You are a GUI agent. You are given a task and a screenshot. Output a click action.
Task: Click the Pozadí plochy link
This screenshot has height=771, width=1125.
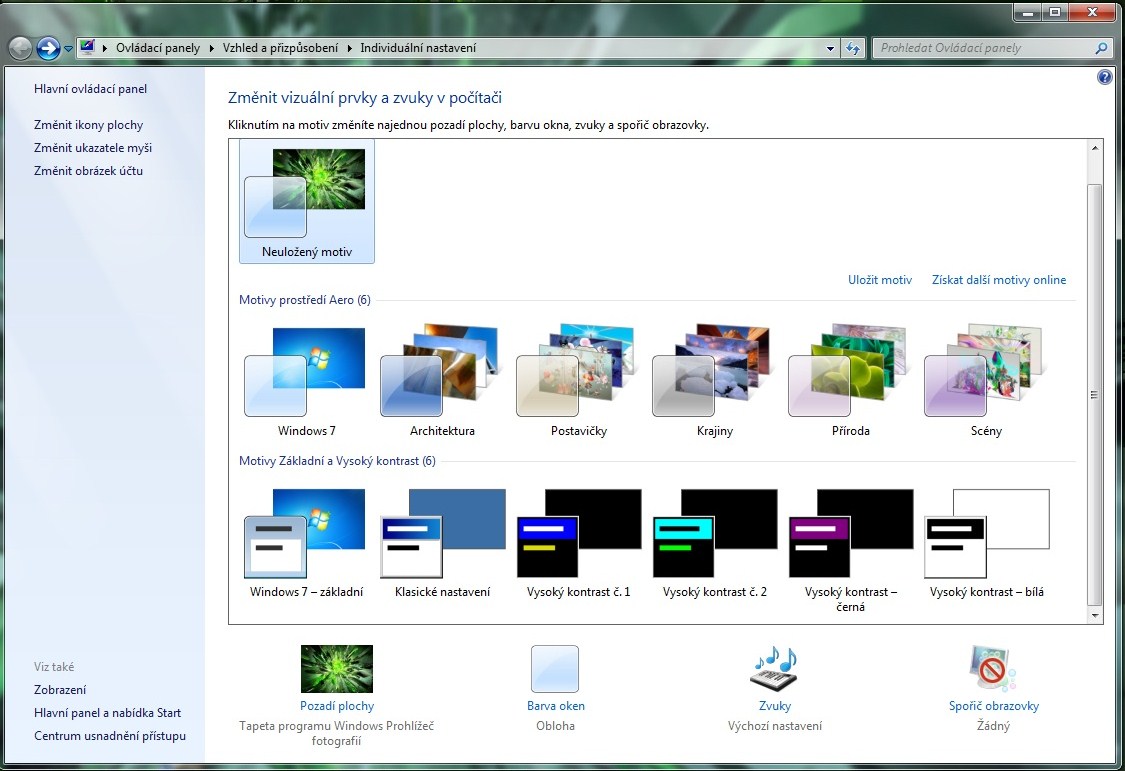click(x=336, y=706)
